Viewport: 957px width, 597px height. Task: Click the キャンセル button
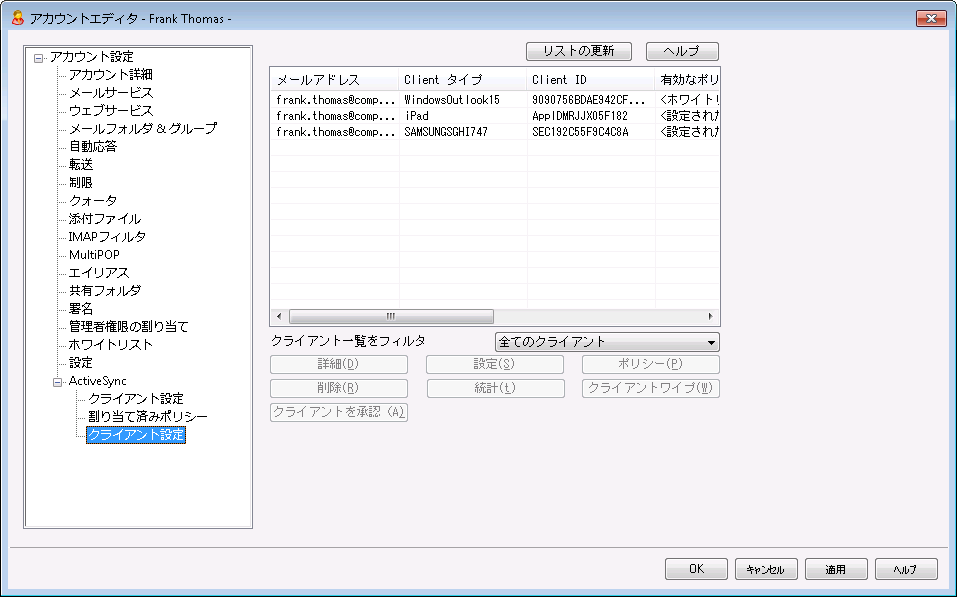pos(766,569)
